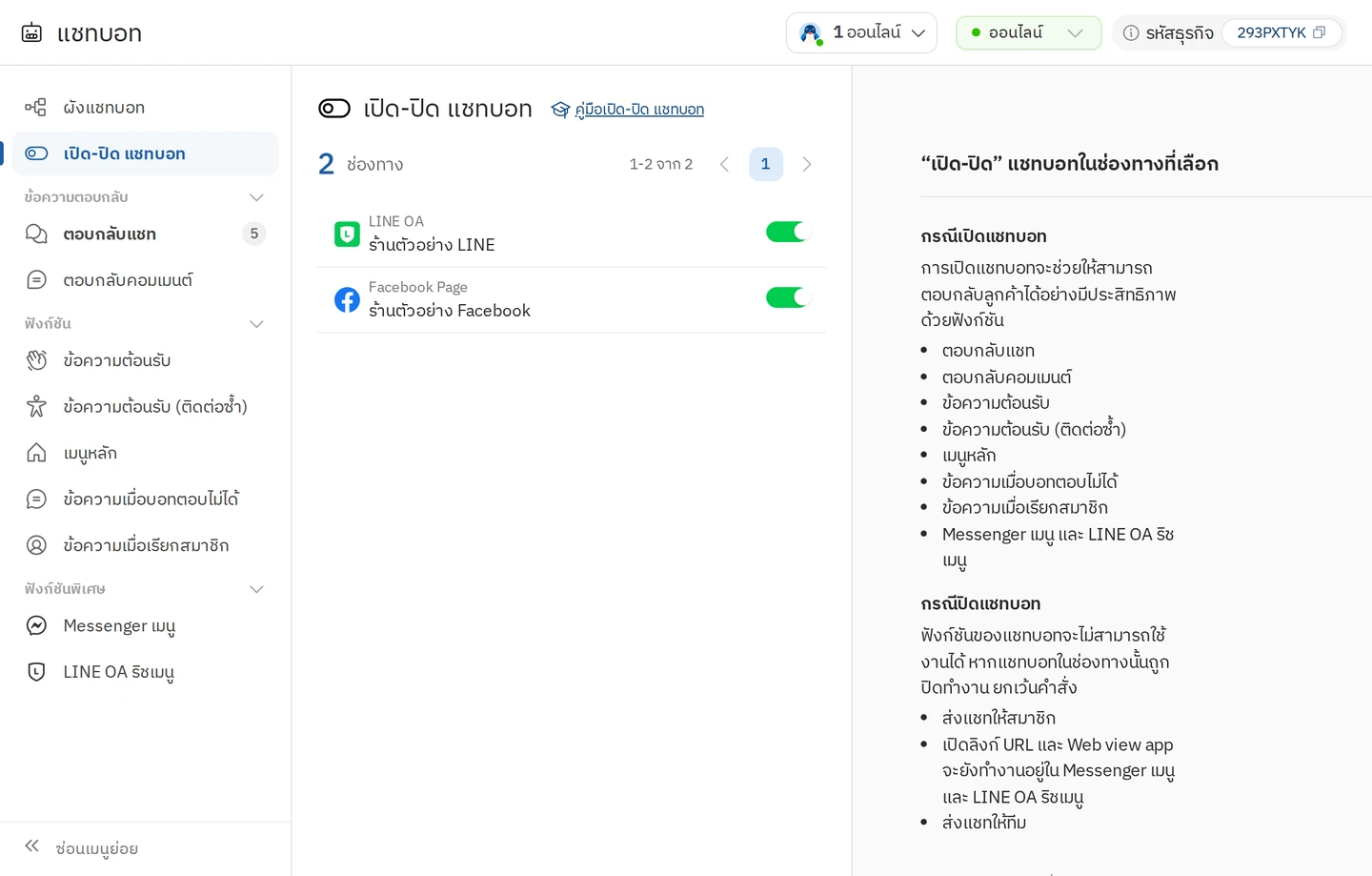Click the chatbot robot icon in header
1372x876 pixels.
tap(31, 32)
